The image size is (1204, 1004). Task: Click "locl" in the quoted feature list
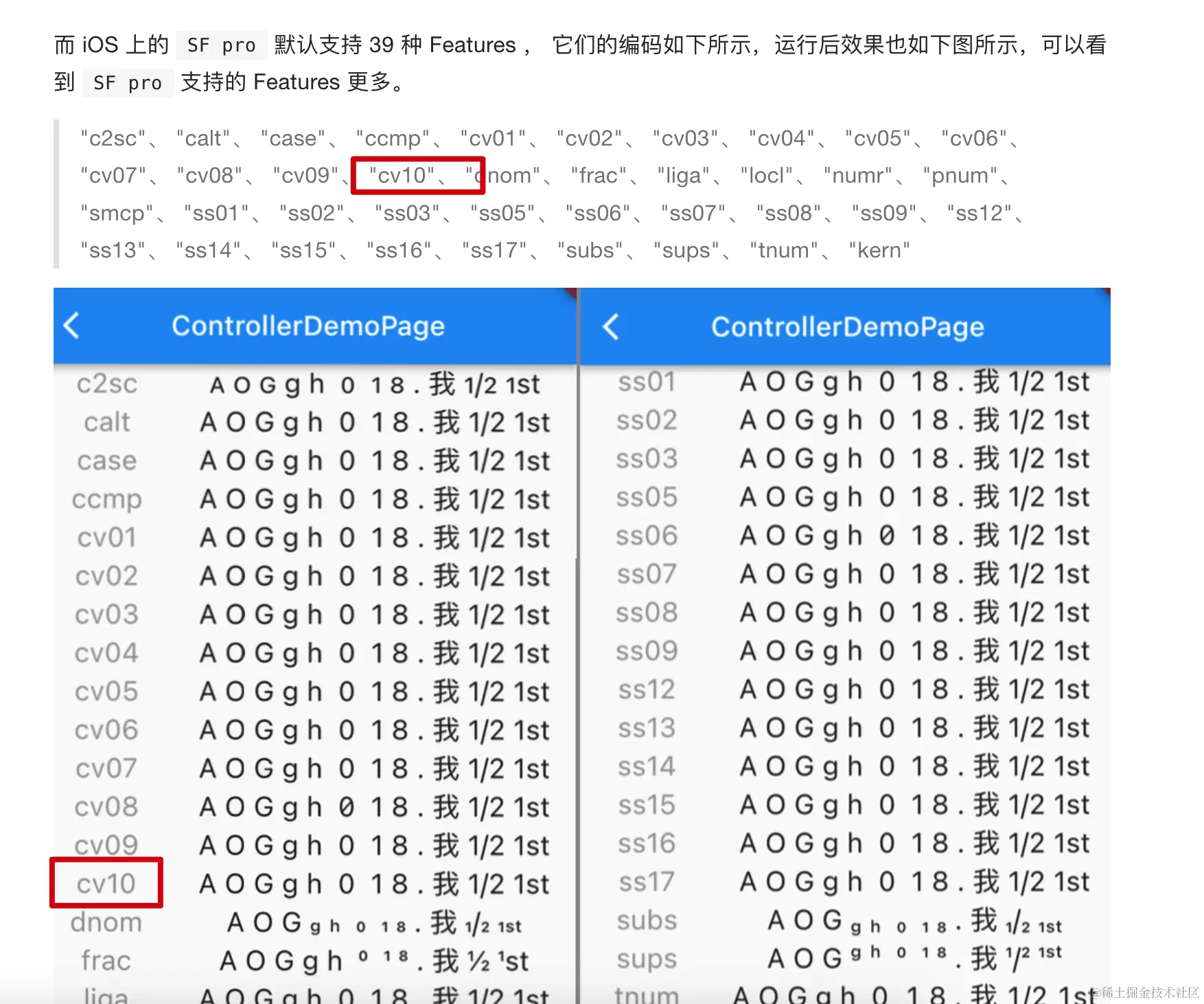(x=767, y=176)
